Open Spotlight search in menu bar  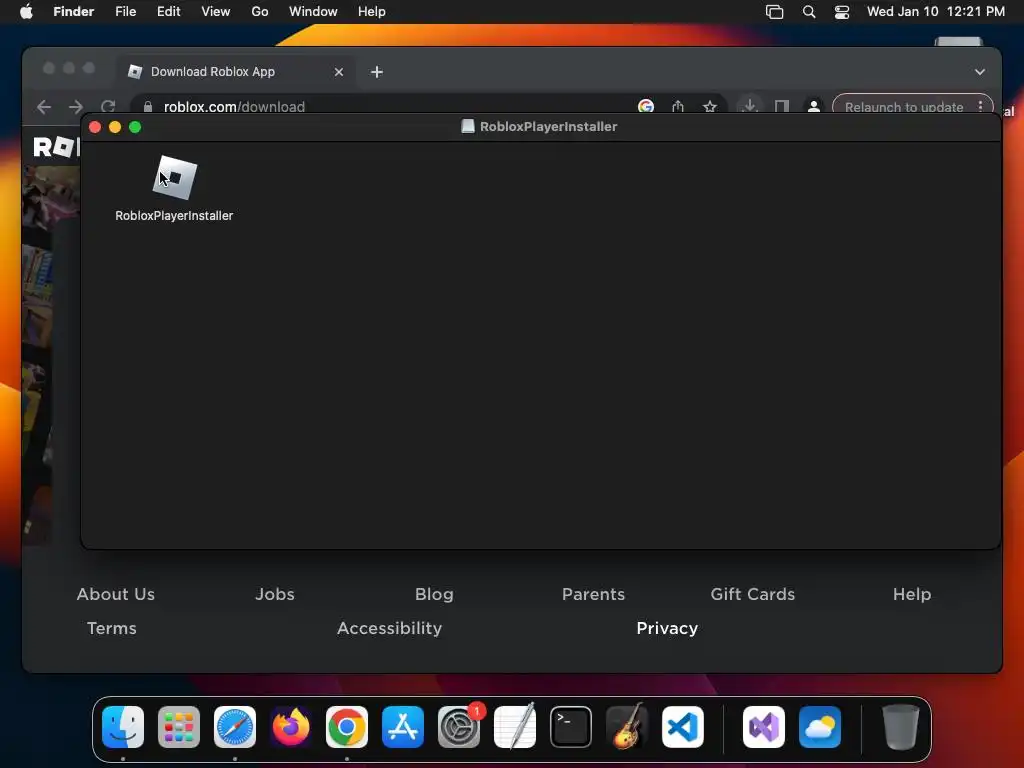coord(808,12)
